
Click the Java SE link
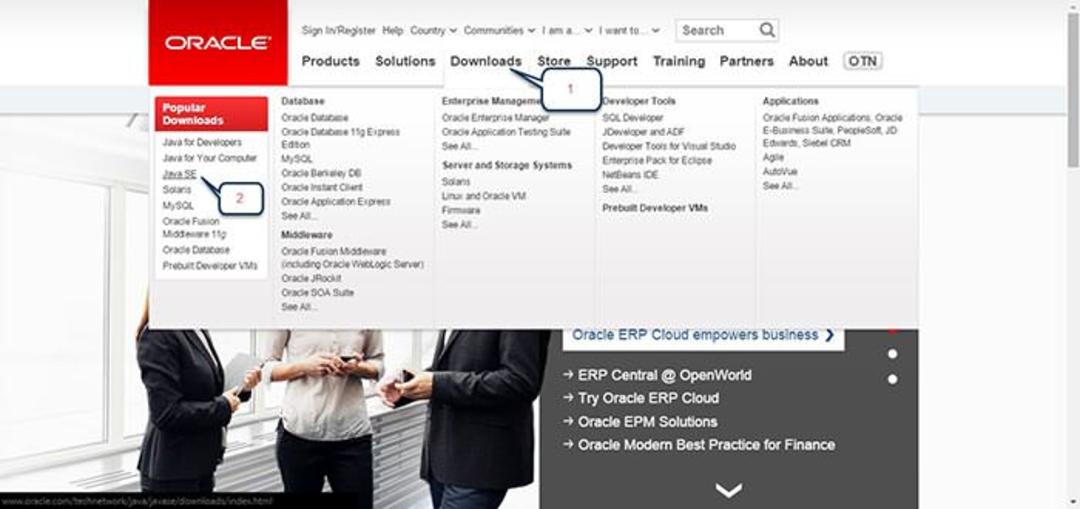180,174
